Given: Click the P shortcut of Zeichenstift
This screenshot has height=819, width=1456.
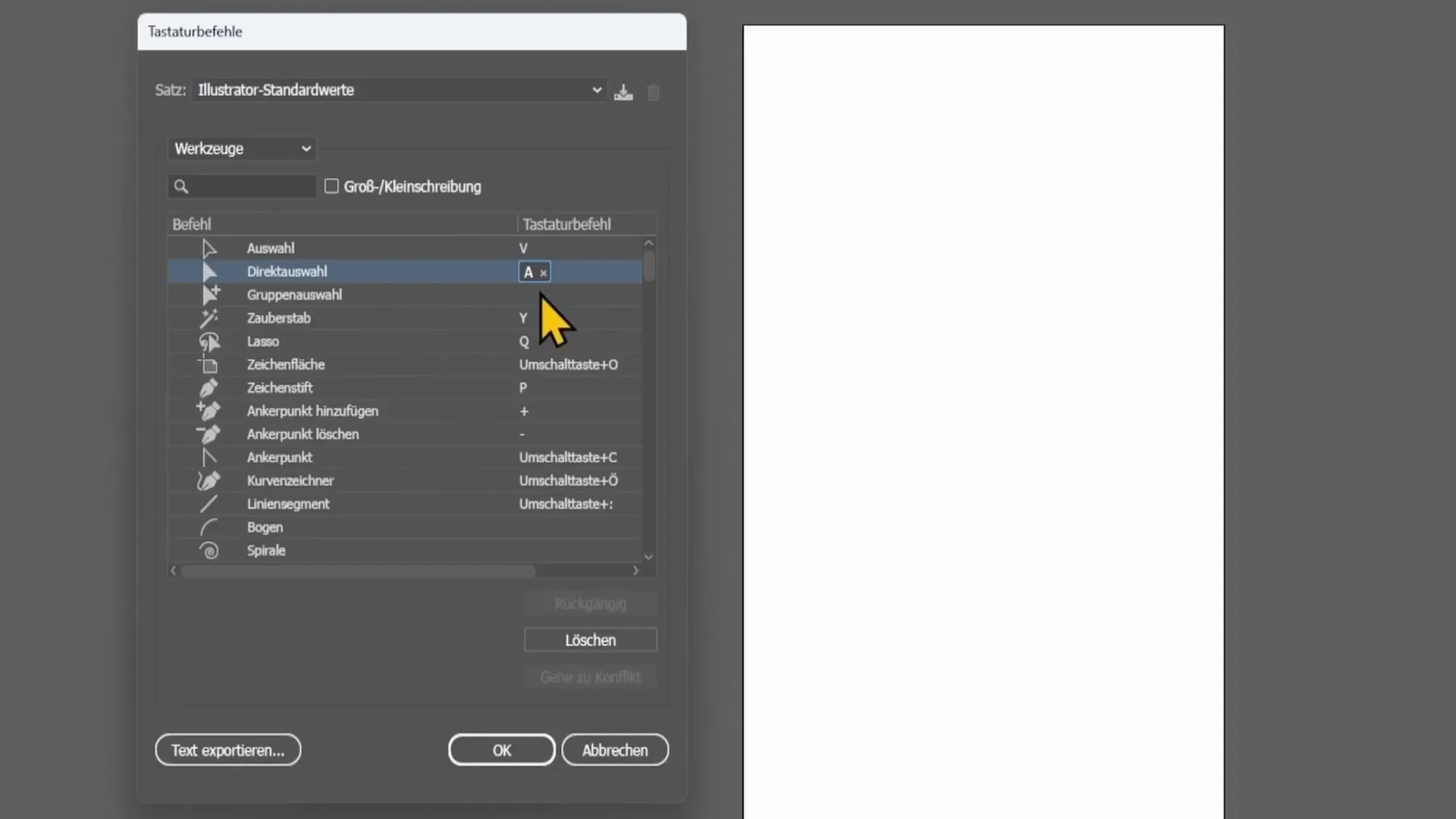Looking at the screenshot, I should point(523,388).
